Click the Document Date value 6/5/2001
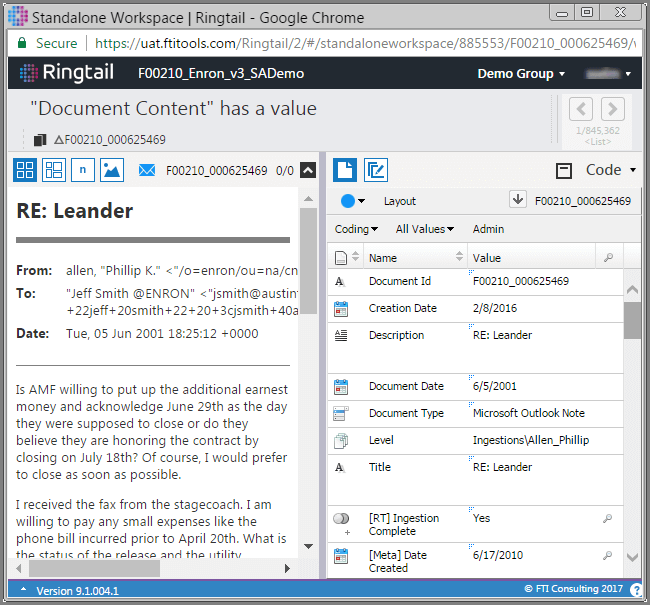Image resolution: width=650 pixels, height=605 pixels. pyautogui.click(x=495, y=386)
